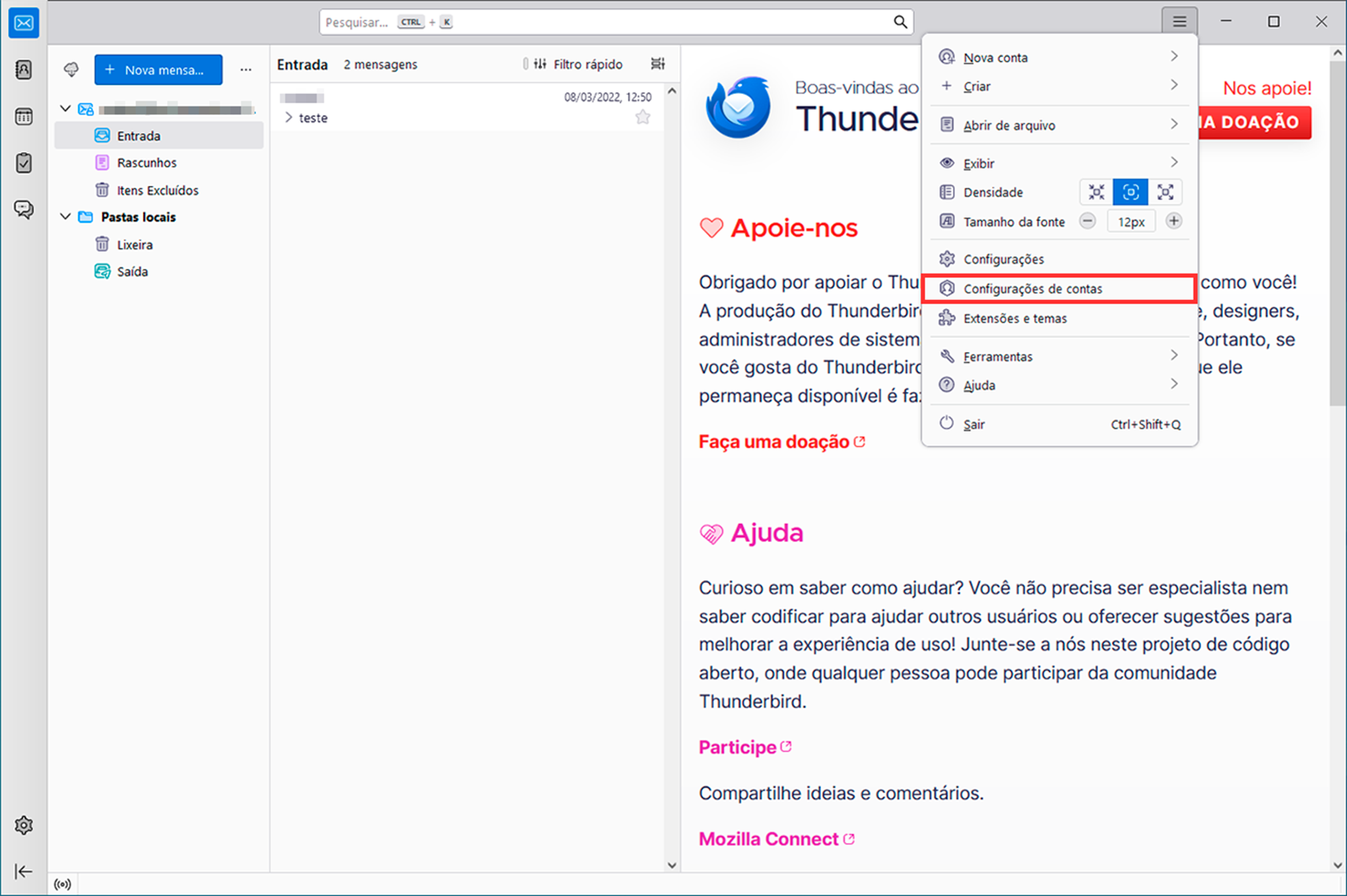Image resolution: width=1347 pixels, height=896 pixels.
Task: Open message list display options icon
Action: click(658, 64)
